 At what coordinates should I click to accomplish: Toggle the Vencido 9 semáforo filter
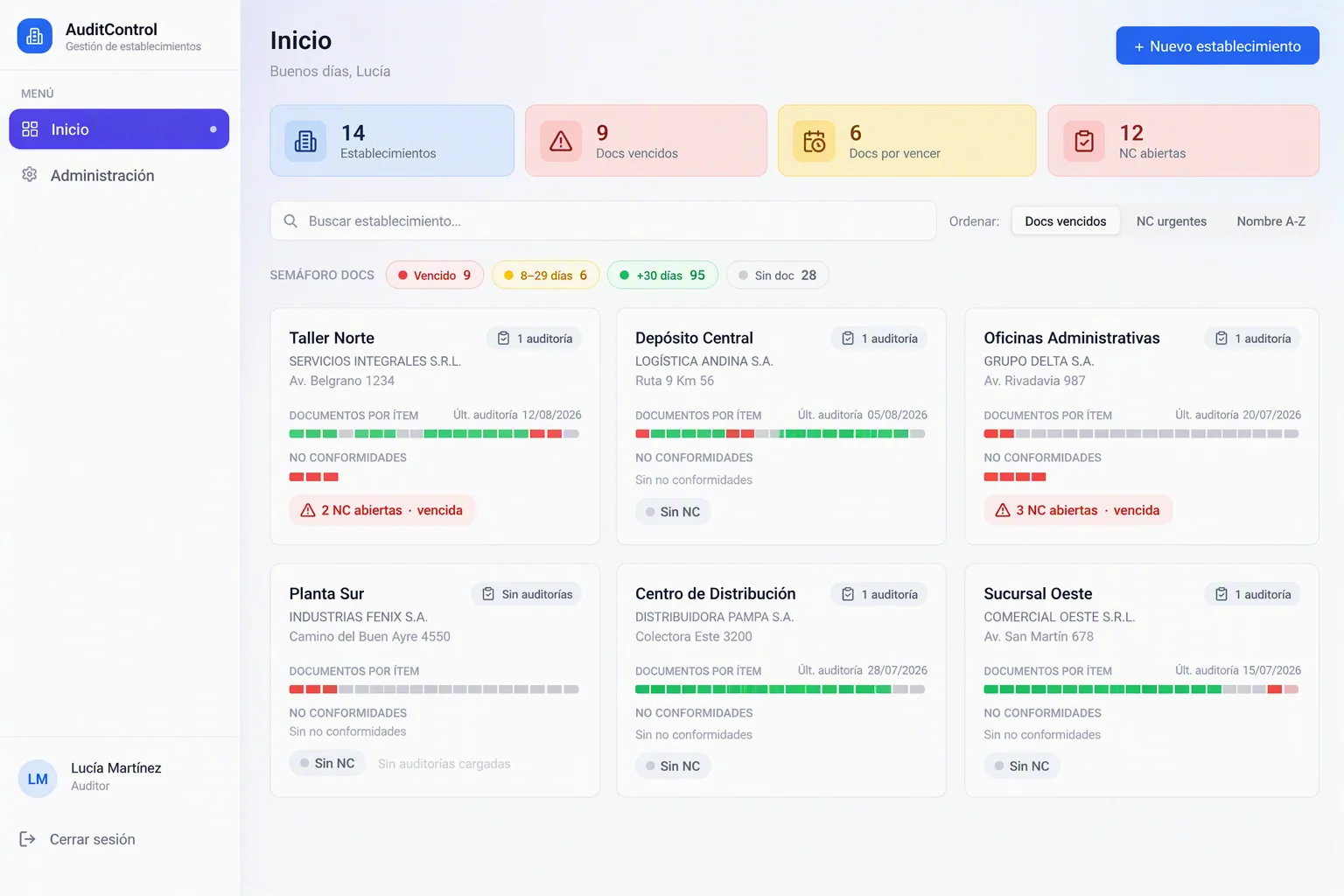pyautogui.click(x=435, y=276)
